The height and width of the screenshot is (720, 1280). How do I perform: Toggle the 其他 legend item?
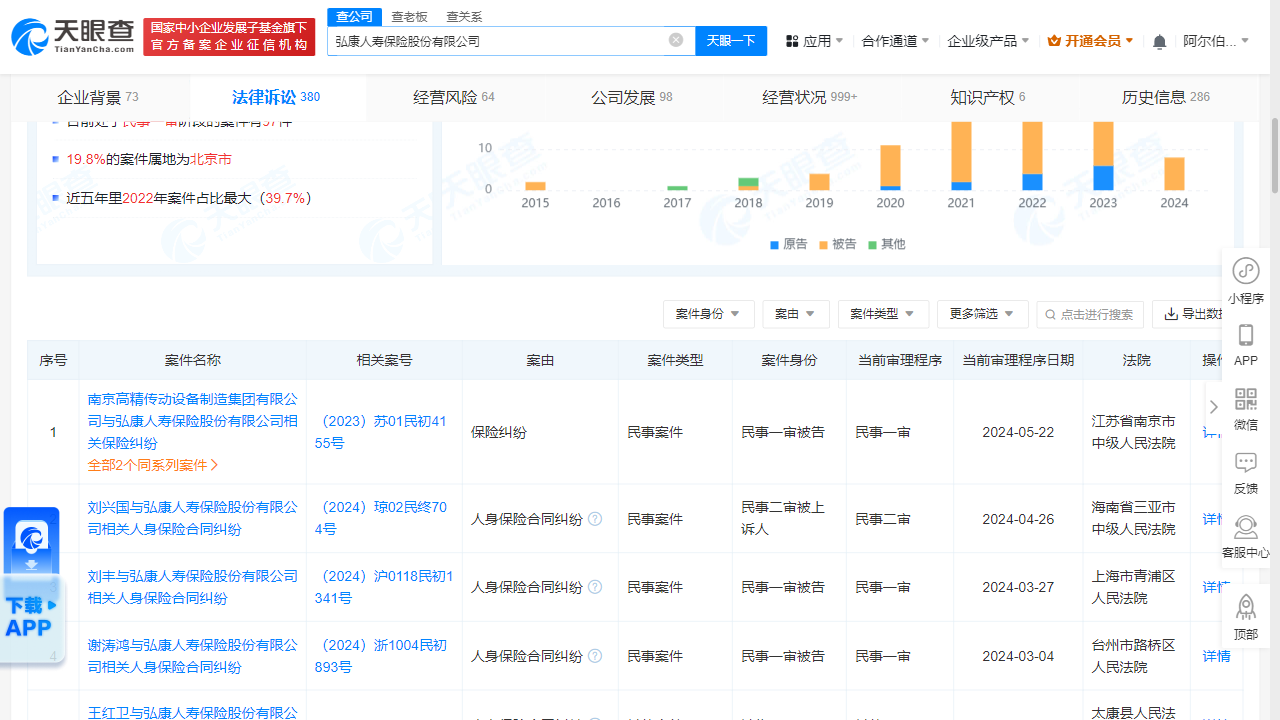click(x=887, y=244)
